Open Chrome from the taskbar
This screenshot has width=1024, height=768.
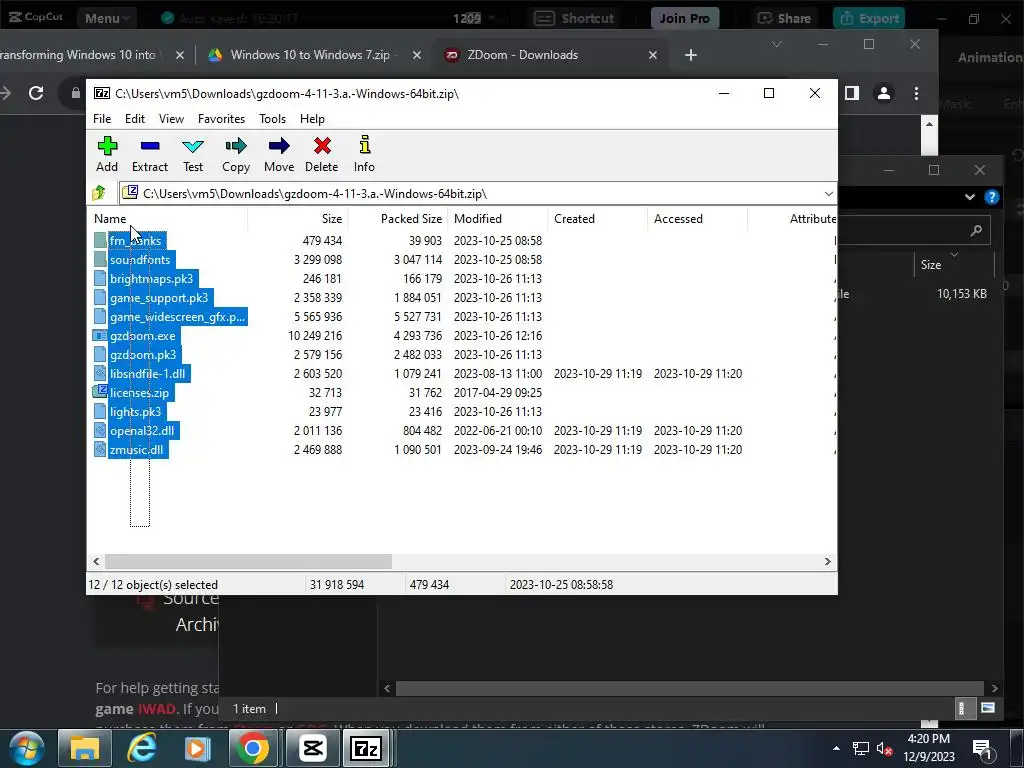pos(253,748)
